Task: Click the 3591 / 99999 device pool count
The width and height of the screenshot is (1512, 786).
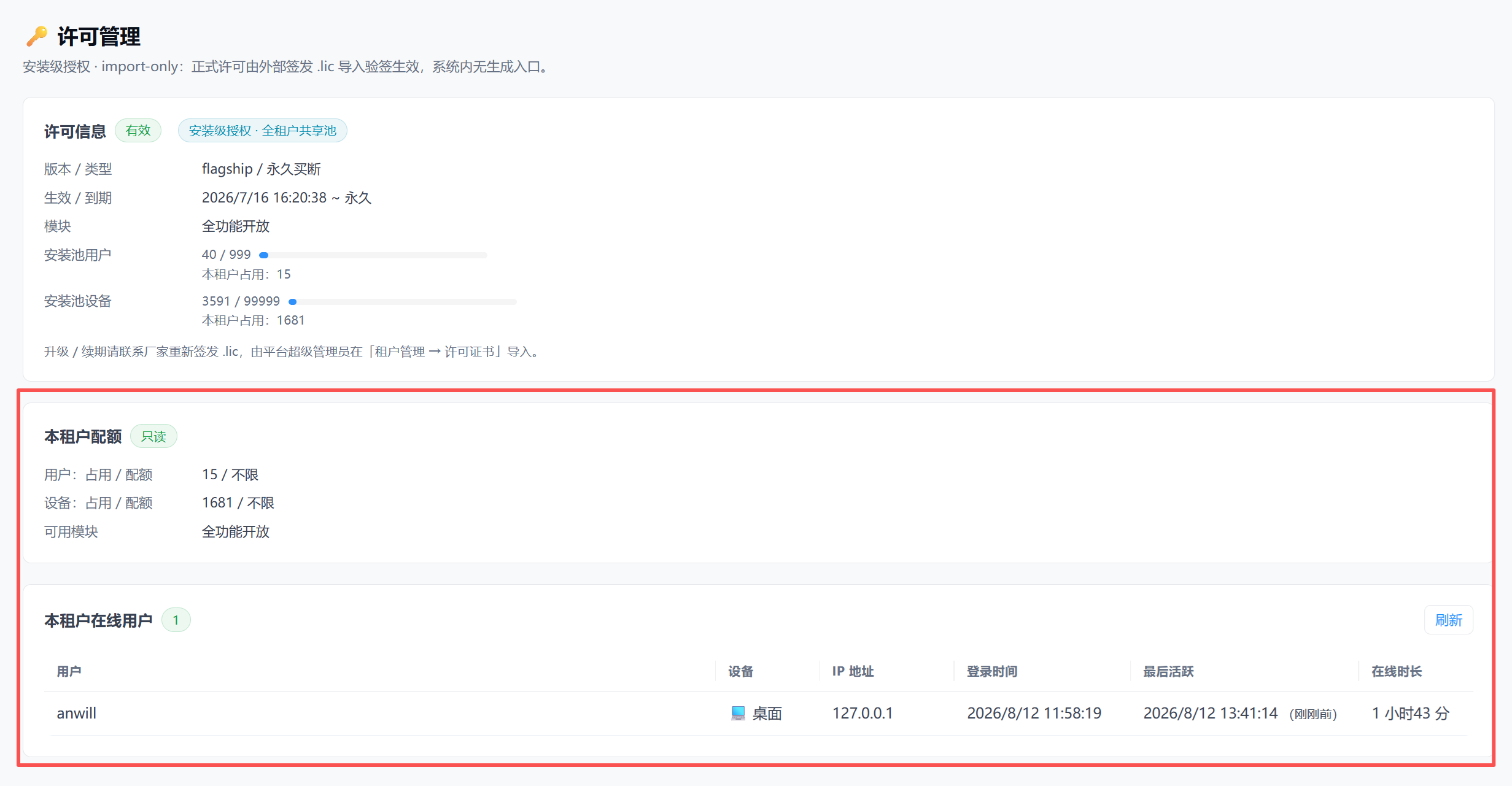Action: pos(241,301)
